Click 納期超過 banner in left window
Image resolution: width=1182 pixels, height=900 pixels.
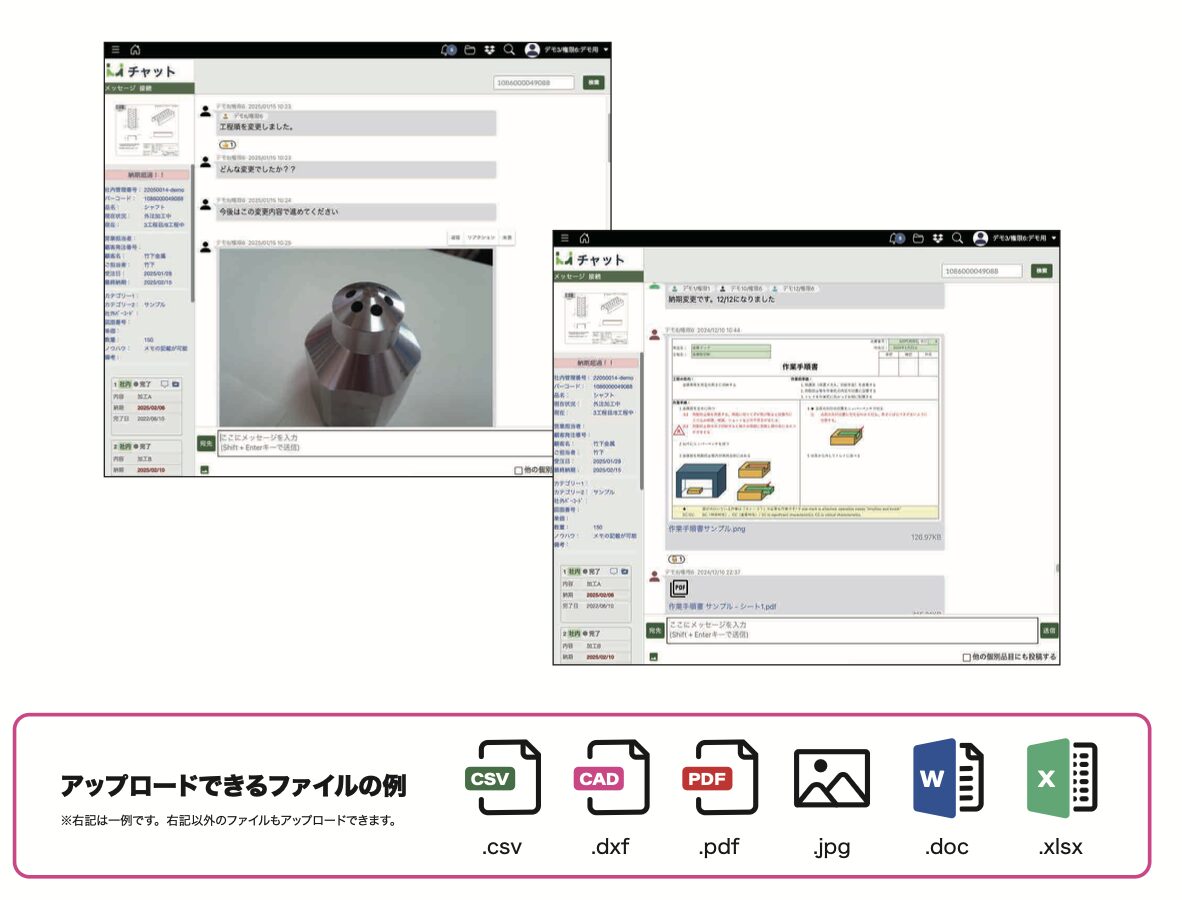(146, 175)
